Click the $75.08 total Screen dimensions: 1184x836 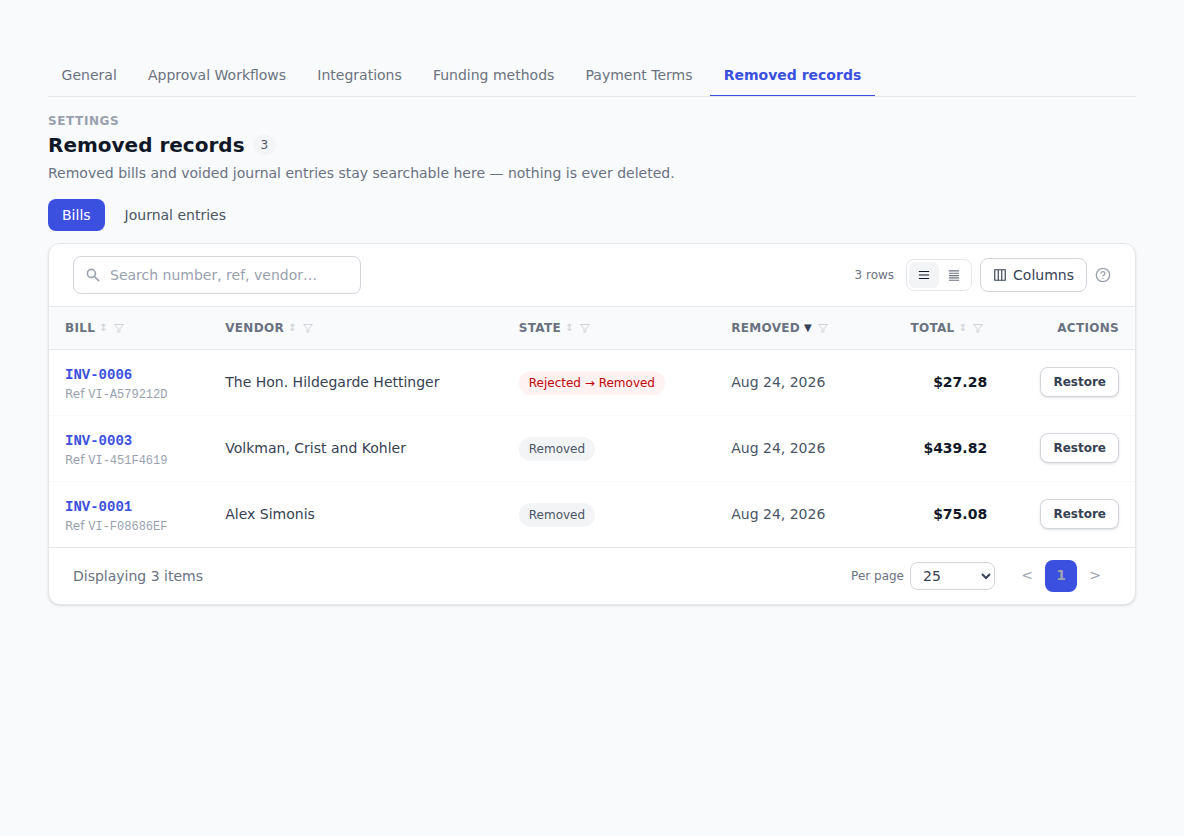960,514
